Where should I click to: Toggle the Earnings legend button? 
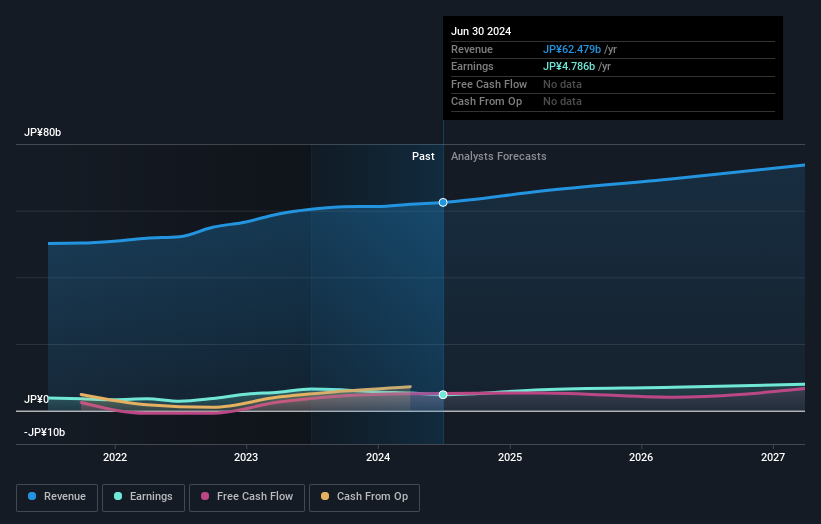[143, 497]
